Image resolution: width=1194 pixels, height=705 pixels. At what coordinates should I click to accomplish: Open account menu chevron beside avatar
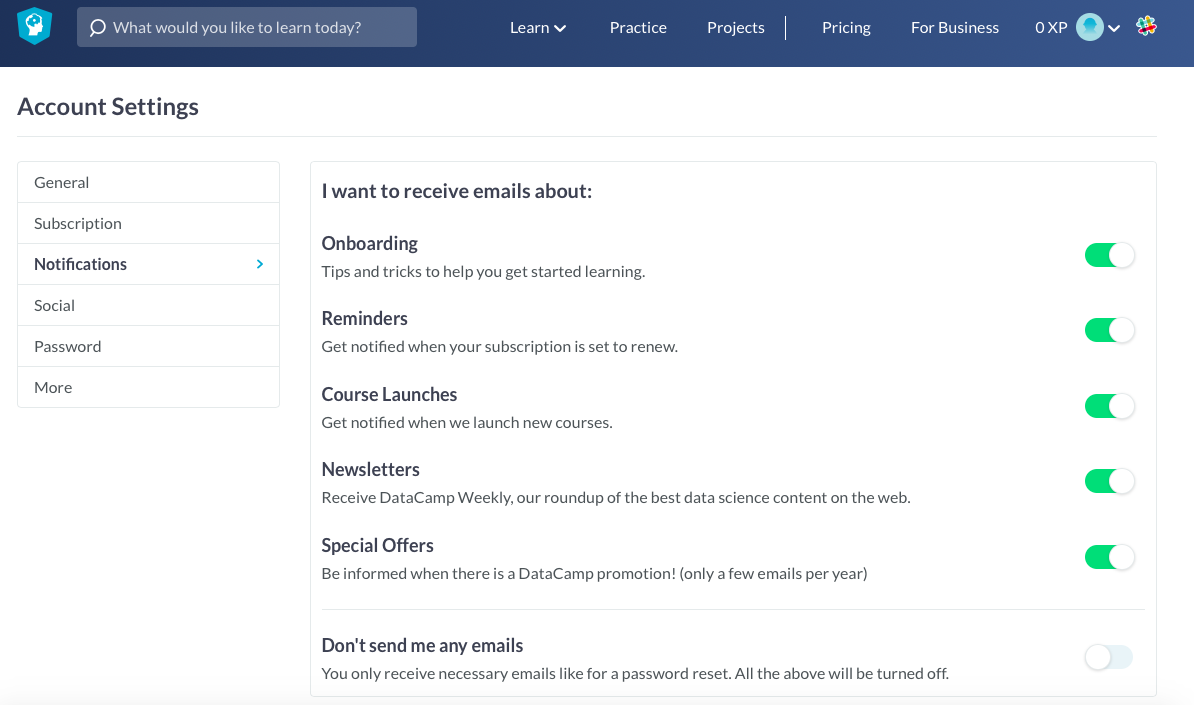click(1114, 29)
